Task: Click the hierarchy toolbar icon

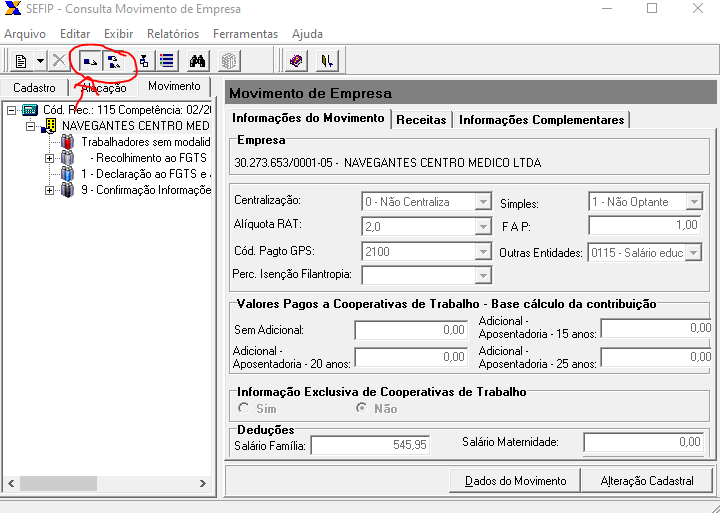Action: [144, 61]
